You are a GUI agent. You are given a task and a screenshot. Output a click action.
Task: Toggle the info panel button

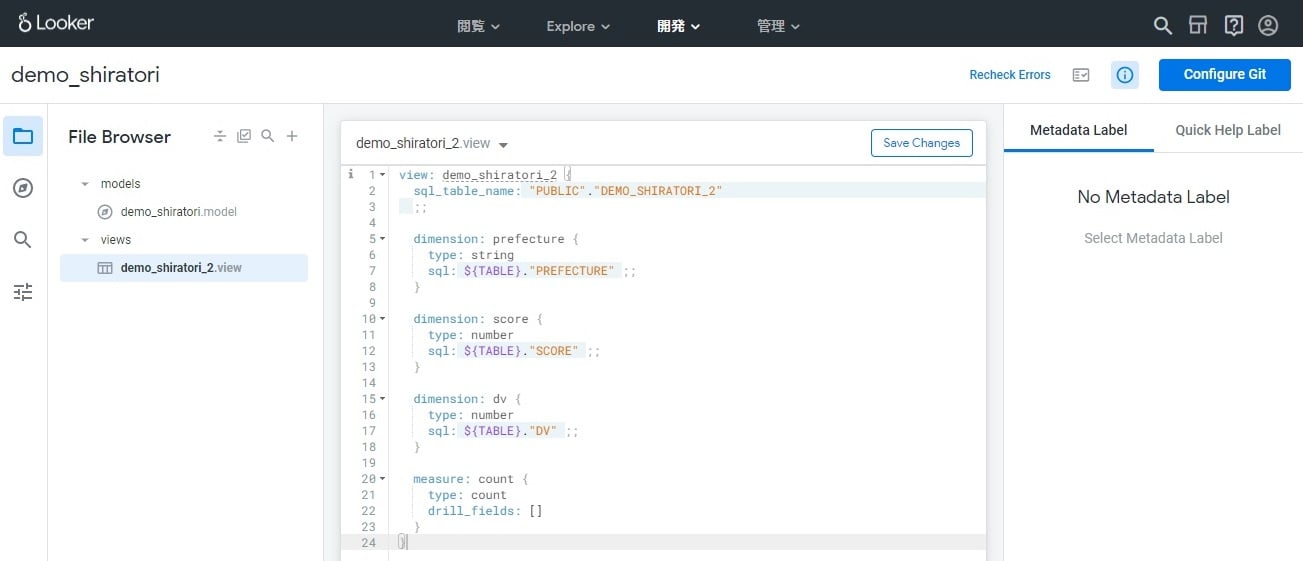(x=1125, y=75)
